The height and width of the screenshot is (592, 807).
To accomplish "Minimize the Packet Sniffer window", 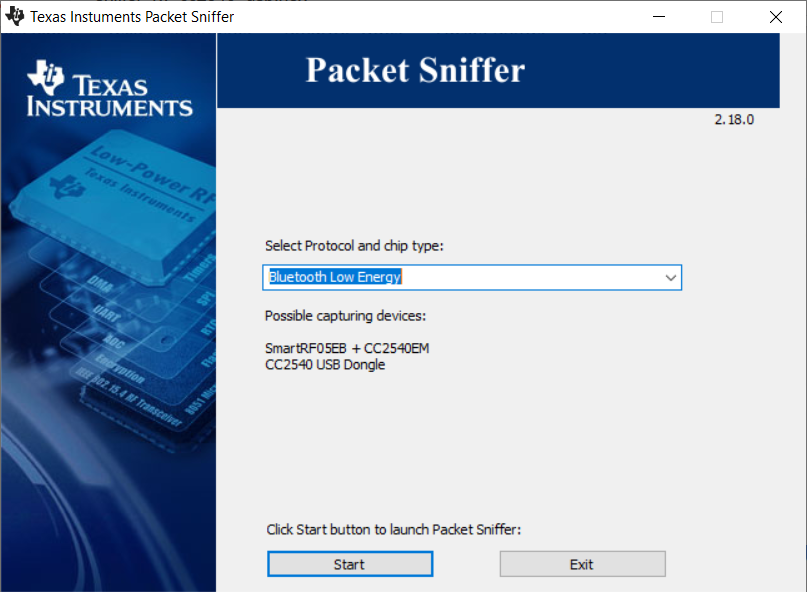I will point(659,17).
